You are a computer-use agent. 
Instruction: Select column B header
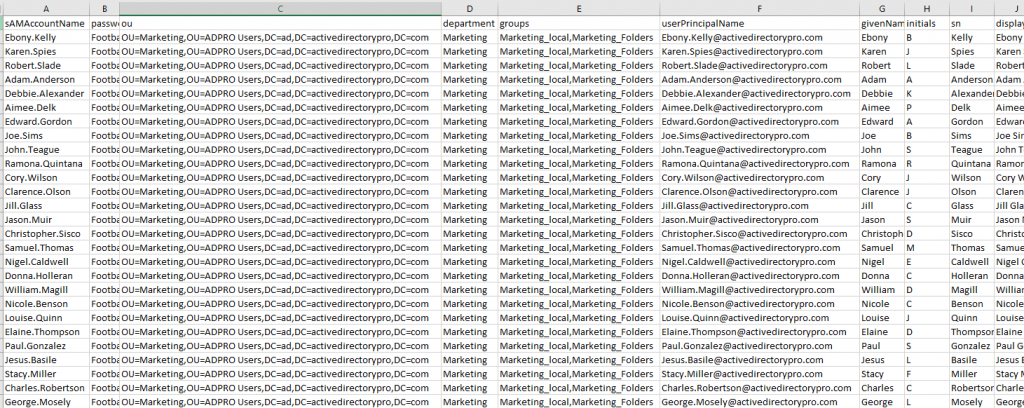[104, 8]
